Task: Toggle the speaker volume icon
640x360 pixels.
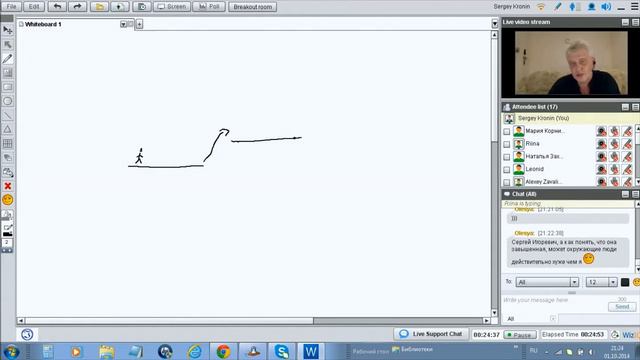Action: click(607, 7)
